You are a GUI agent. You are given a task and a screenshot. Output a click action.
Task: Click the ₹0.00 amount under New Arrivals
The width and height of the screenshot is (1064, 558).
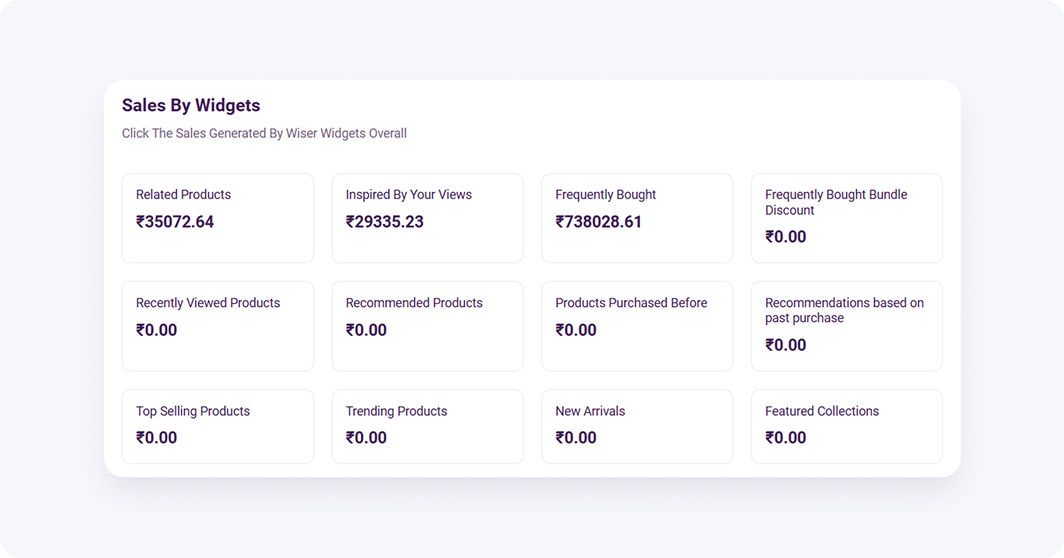pos(576,438)
